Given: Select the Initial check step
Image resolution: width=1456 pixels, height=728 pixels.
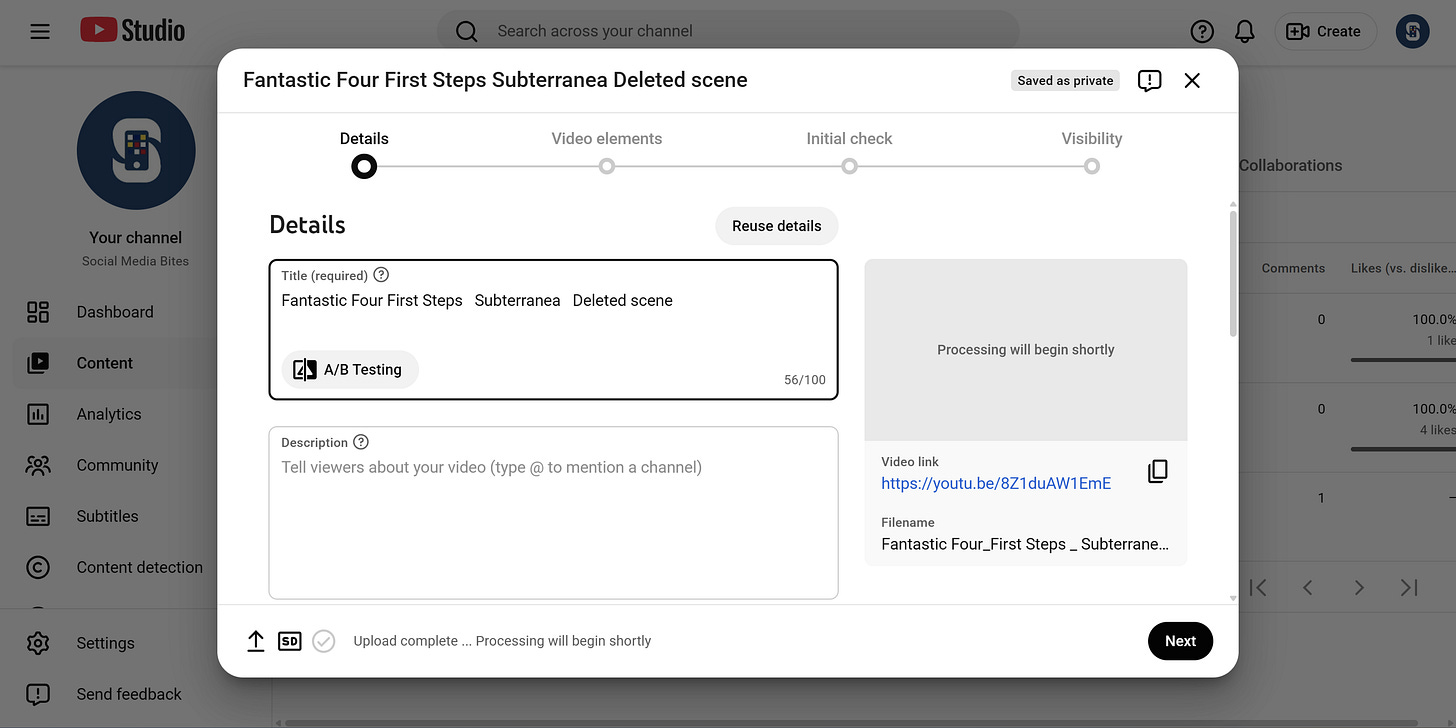Looking at the screenshot, I should tap(849, 151).
